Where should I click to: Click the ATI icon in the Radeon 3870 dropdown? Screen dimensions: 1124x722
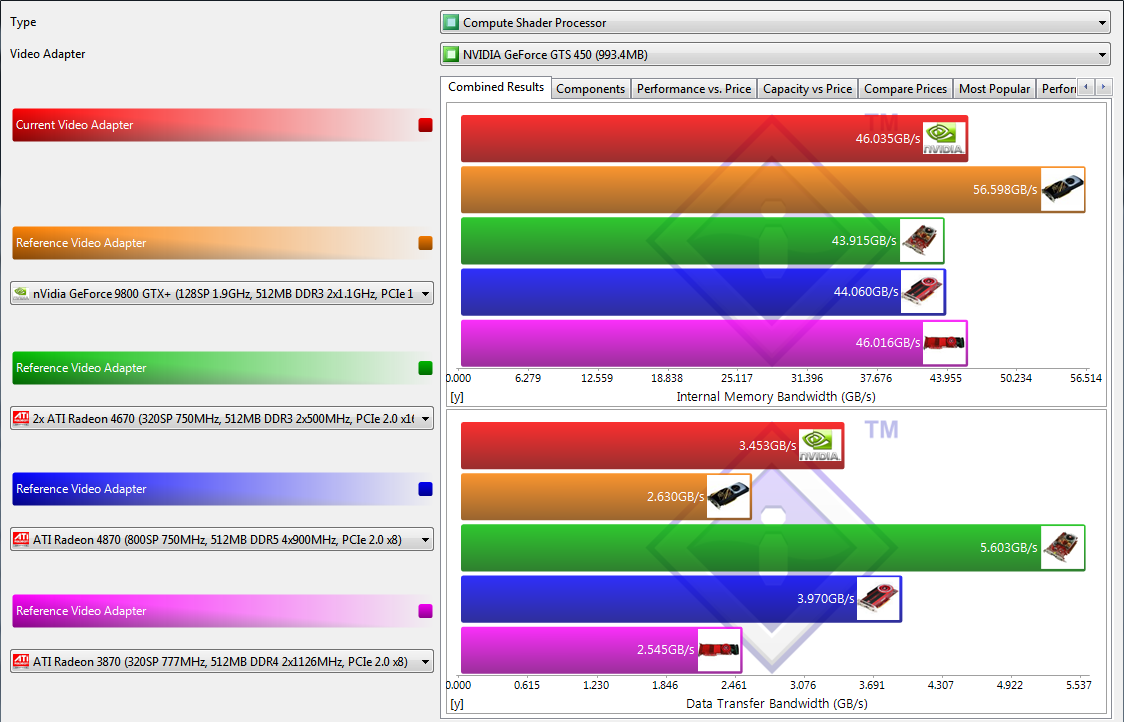tap(22, 661)
